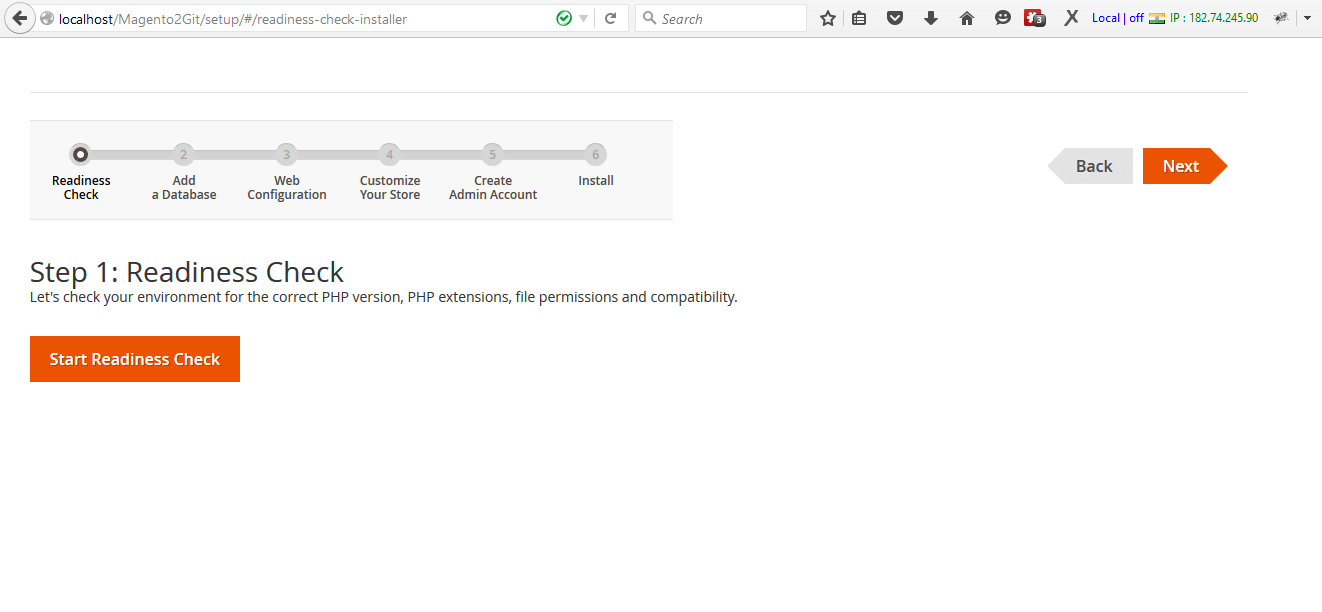Open the downloads arrow icon

coord(931,18)
